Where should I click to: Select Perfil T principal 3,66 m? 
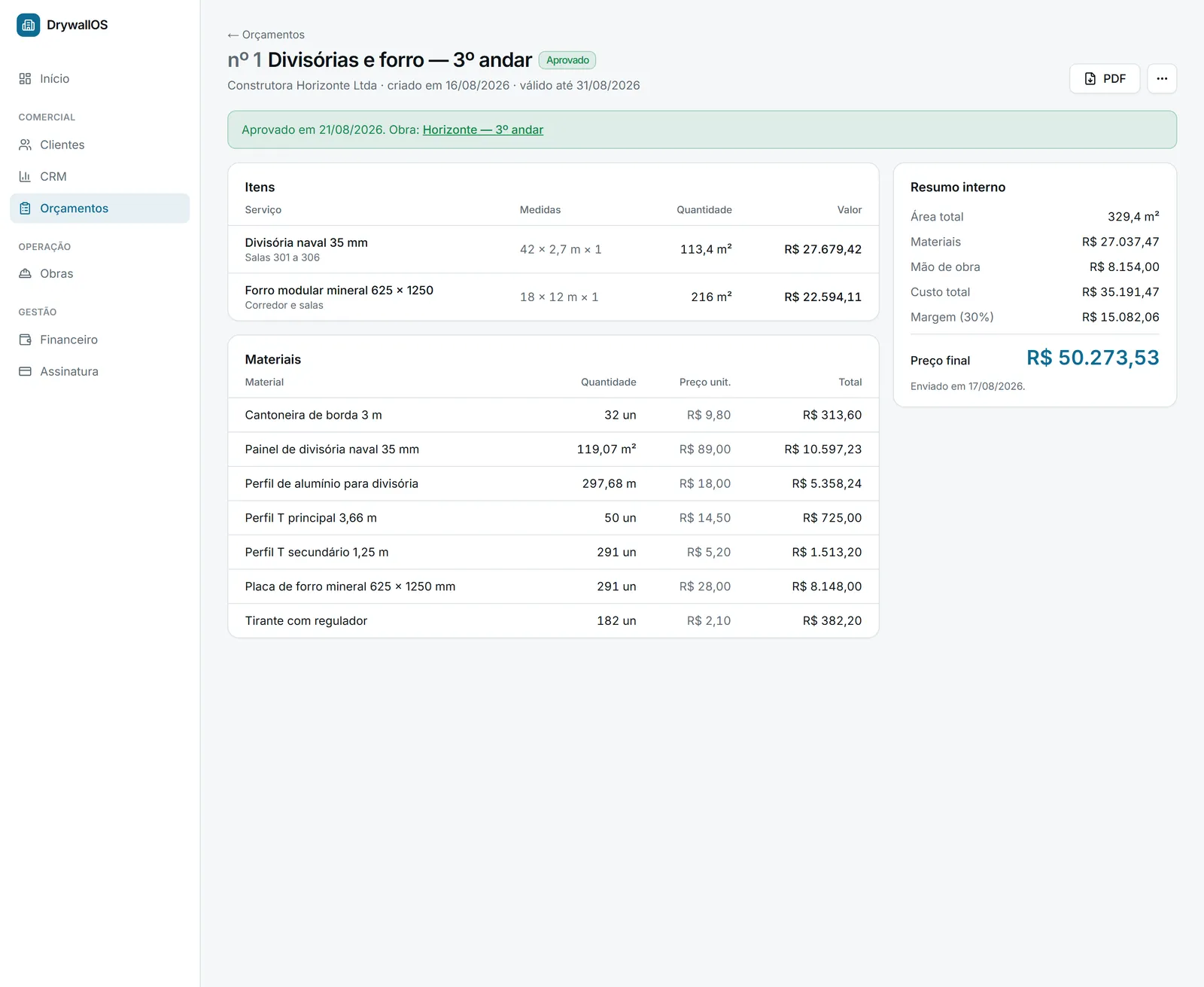(553, 518)
